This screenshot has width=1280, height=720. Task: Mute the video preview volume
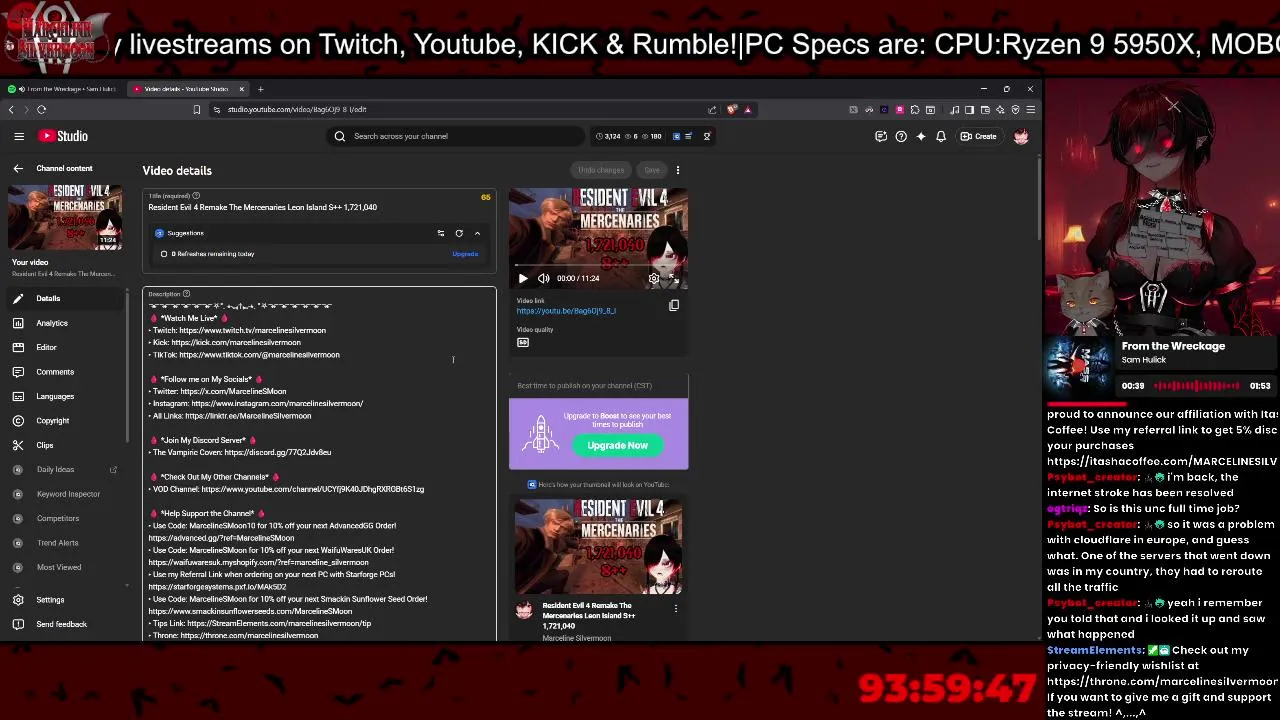[543, 278]
